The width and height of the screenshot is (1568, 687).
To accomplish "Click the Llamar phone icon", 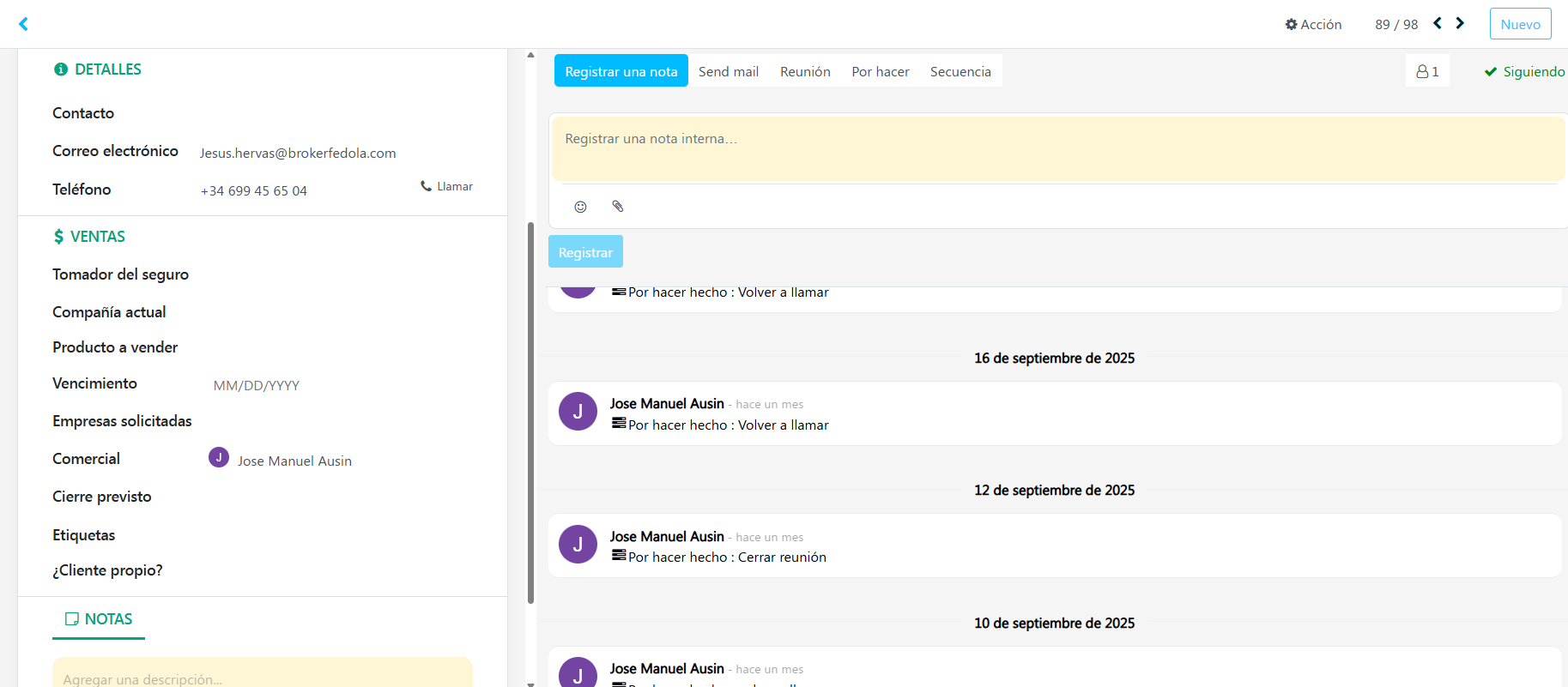I will point(426,186).
